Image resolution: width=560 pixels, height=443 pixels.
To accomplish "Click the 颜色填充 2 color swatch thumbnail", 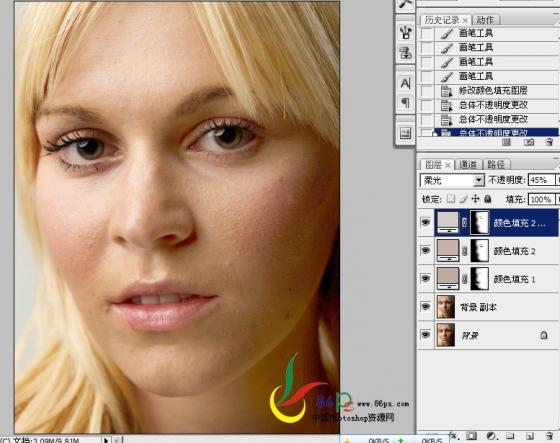I will pos(448,250).
